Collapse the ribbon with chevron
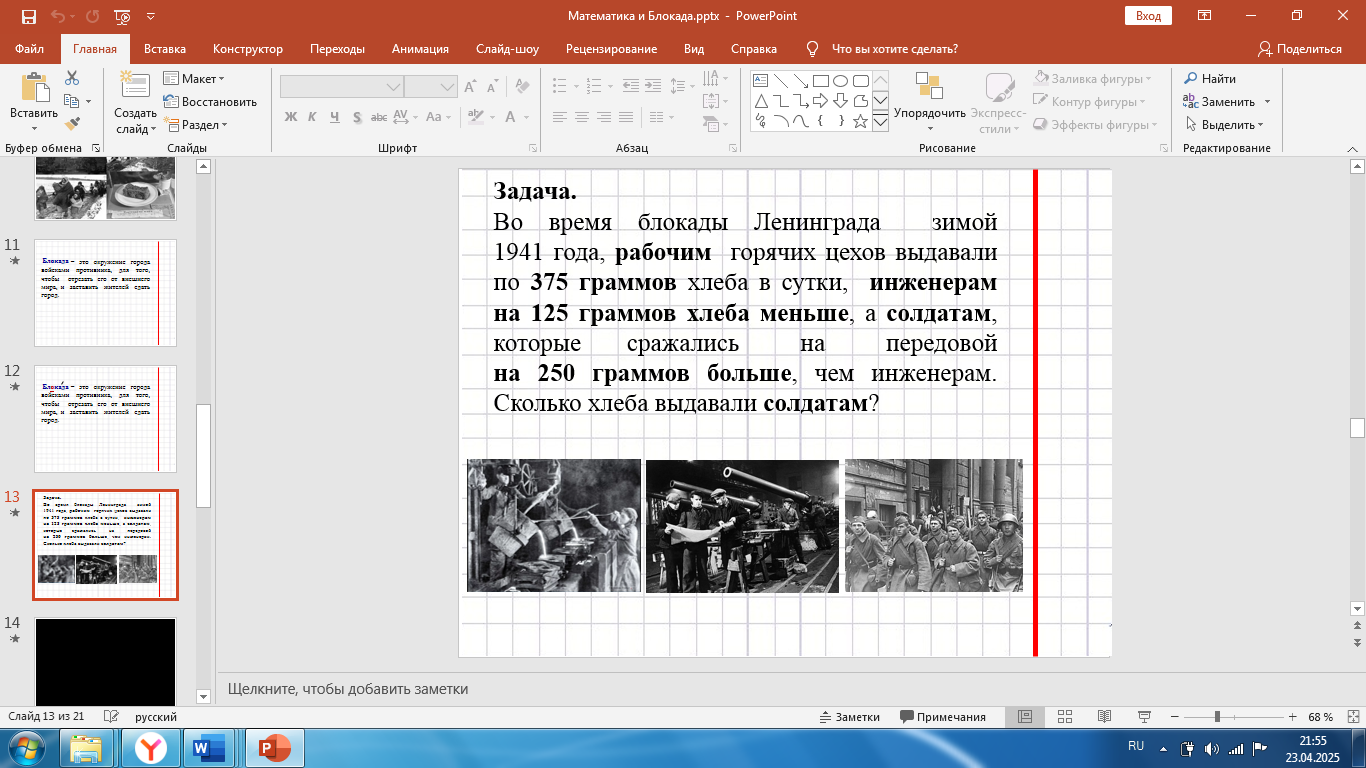 click(1352, 147)
